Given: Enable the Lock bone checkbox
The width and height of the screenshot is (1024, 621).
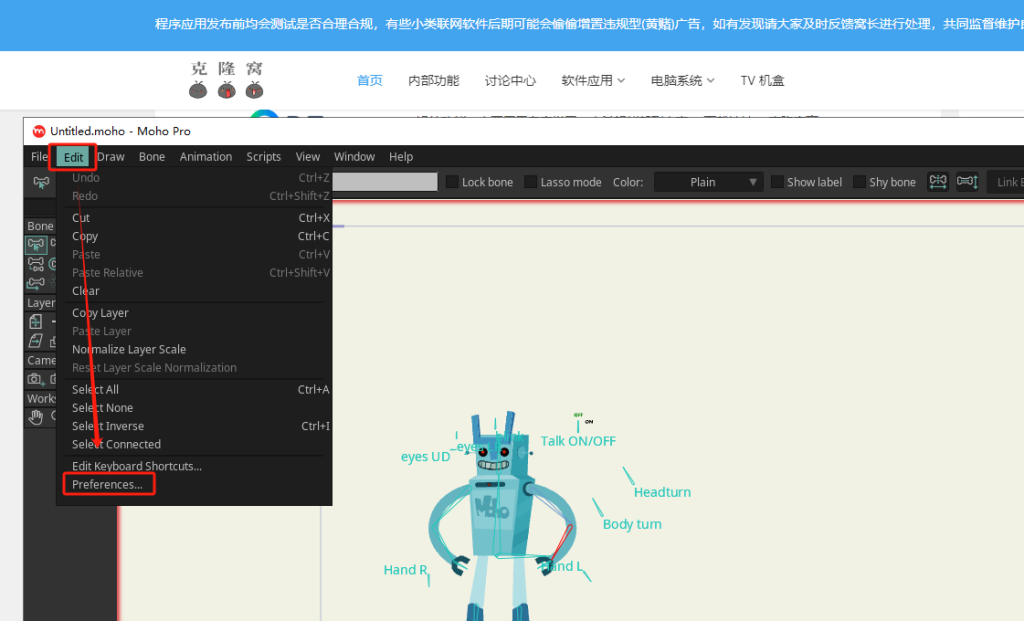Looking at the screenshot, I should tap(452, 182).
